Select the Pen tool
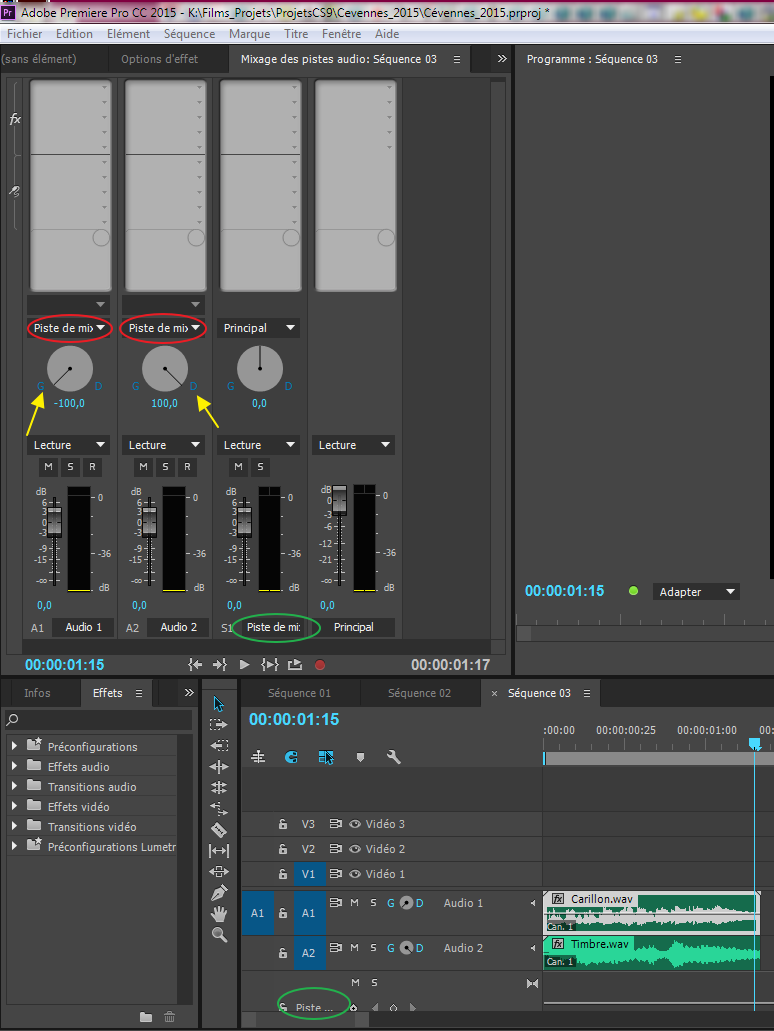774x1031 pixels. tap(219, 893)
